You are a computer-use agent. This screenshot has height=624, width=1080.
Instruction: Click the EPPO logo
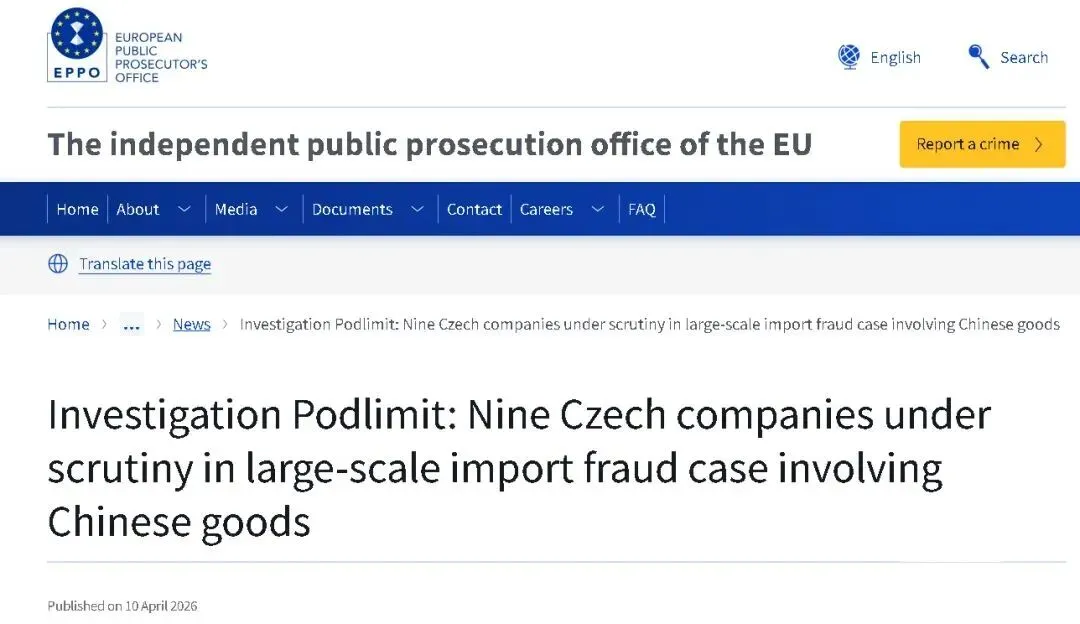(x=76, y=46)
